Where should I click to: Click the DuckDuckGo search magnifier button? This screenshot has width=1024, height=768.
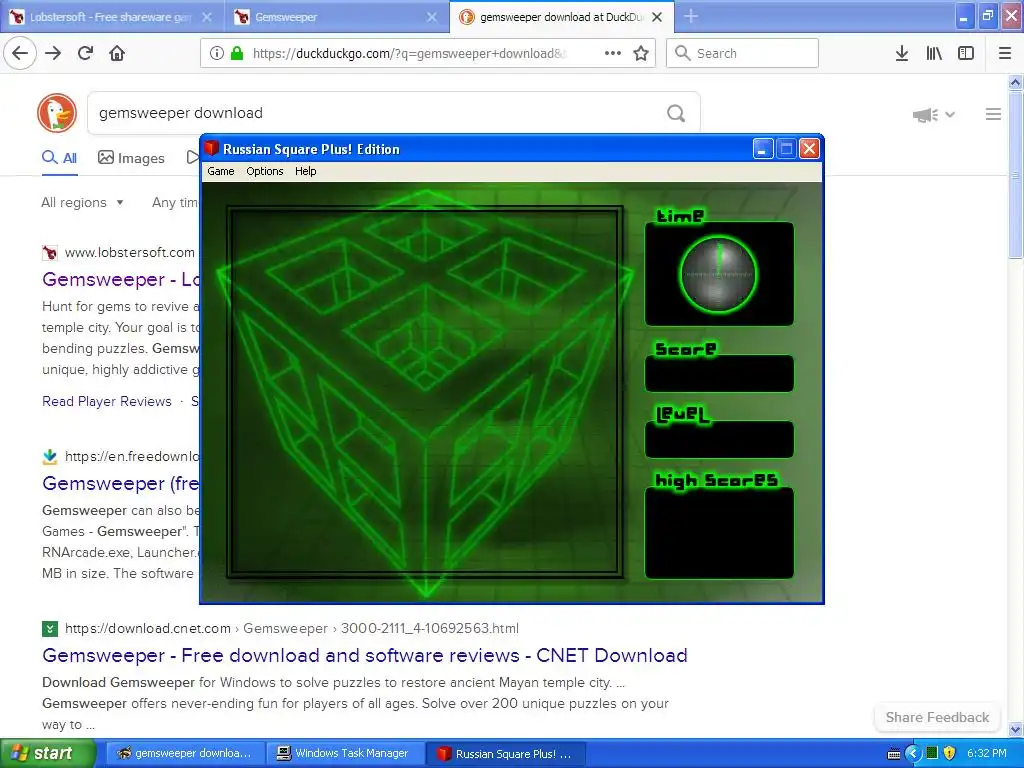(x=676, y=114)
